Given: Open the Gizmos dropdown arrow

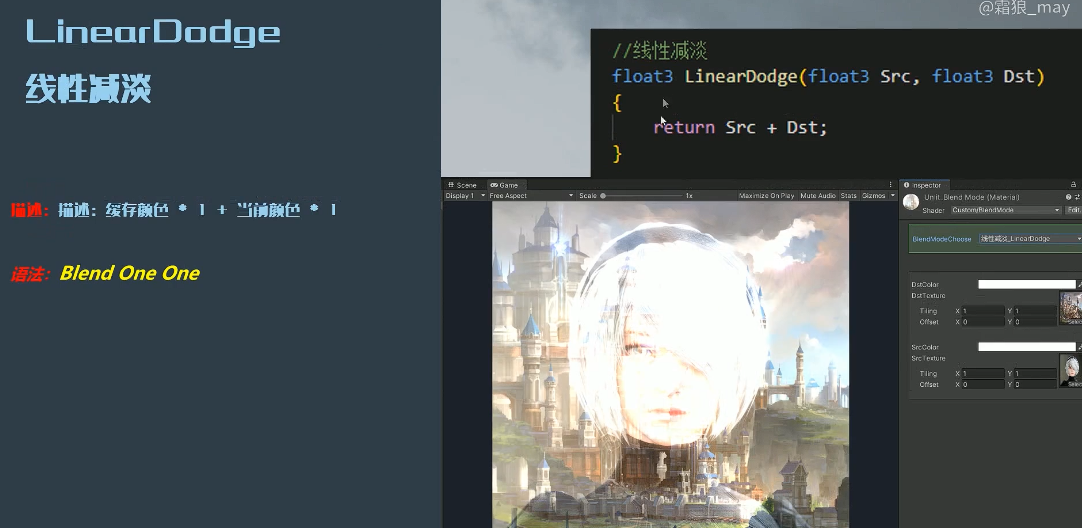Looking at the screenshot, I should (893, 196).
